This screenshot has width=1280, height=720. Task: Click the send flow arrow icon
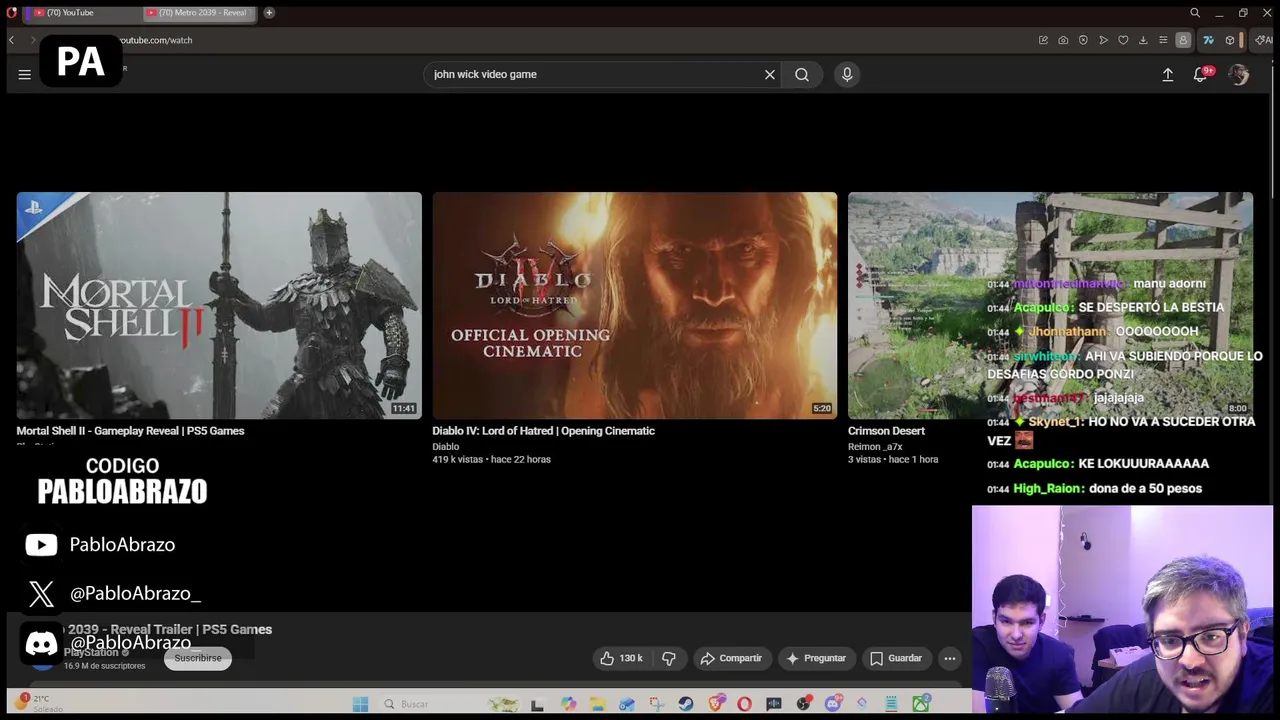pos(1103,40)
